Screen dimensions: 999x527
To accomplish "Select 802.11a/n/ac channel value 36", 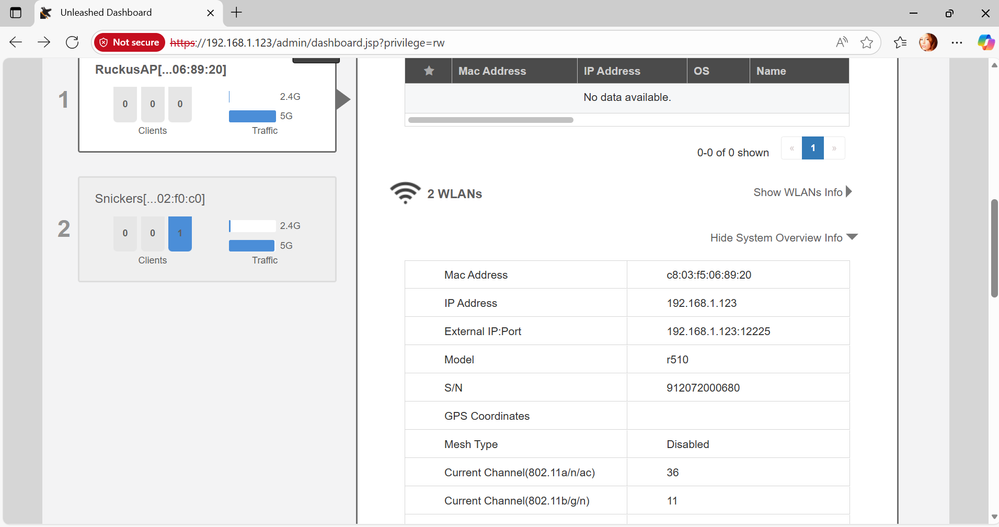I will [x=672, y=472].
